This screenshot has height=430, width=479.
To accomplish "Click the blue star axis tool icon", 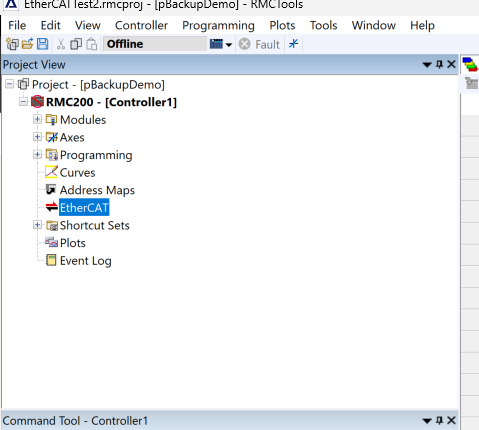I will [294, 44].
